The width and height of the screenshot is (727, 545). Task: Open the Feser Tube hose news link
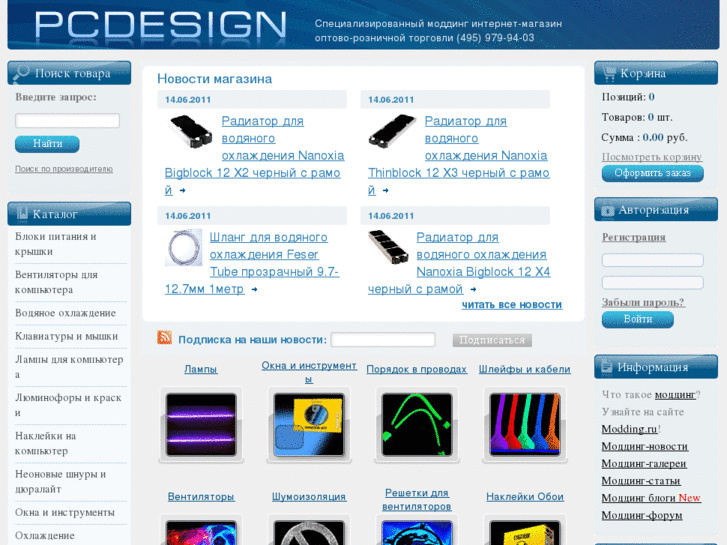pos(252,263)
